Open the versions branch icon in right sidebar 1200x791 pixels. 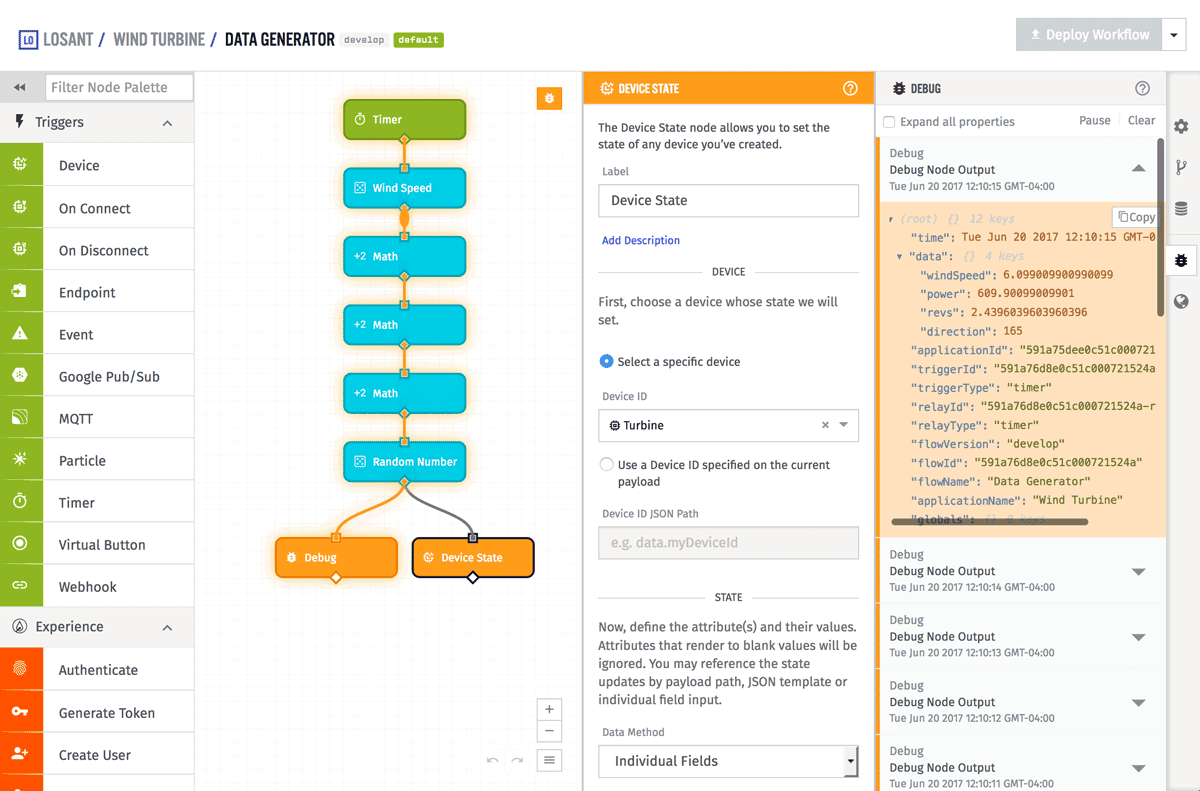[1181, 168]
